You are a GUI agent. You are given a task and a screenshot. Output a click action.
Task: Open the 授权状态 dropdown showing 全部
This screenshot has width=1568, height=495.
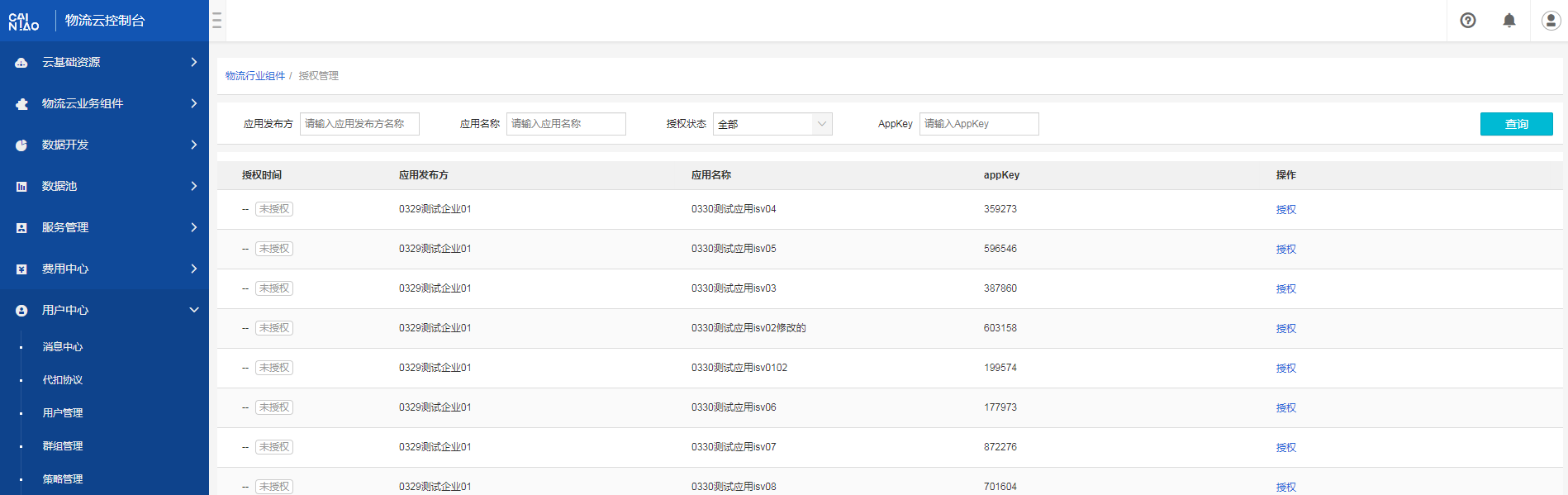coord(772,124)
